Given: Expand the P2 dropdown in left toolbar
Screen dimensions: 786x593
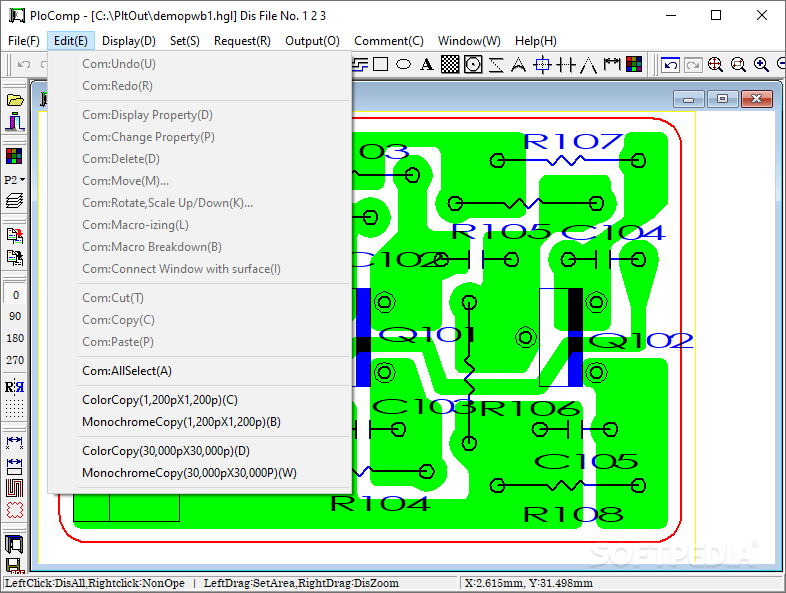Looking at the screenshot, I should click(15, 179).
